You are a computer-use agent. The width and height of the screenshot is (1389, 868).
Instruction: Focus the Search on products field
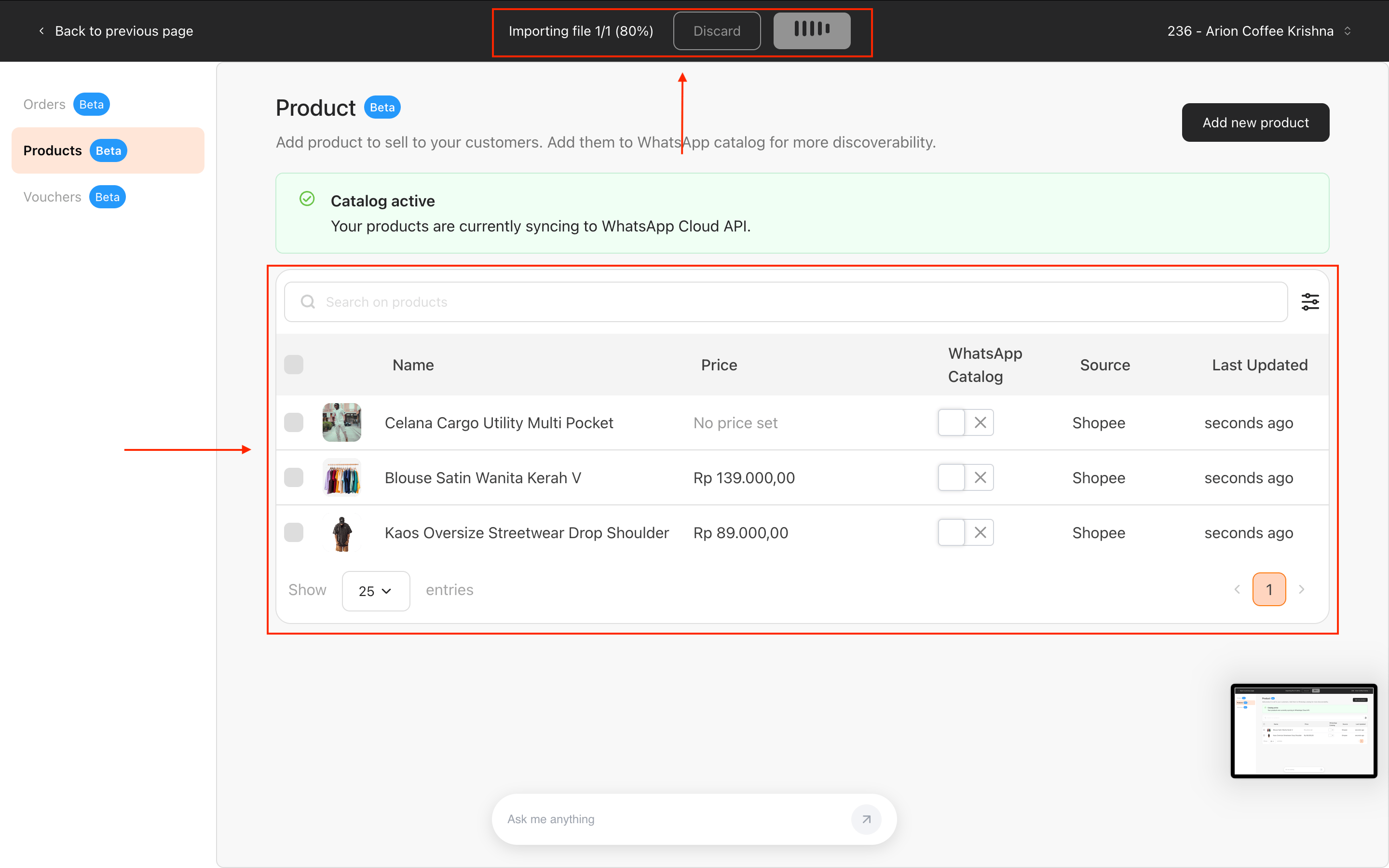[x=786, y=302]
